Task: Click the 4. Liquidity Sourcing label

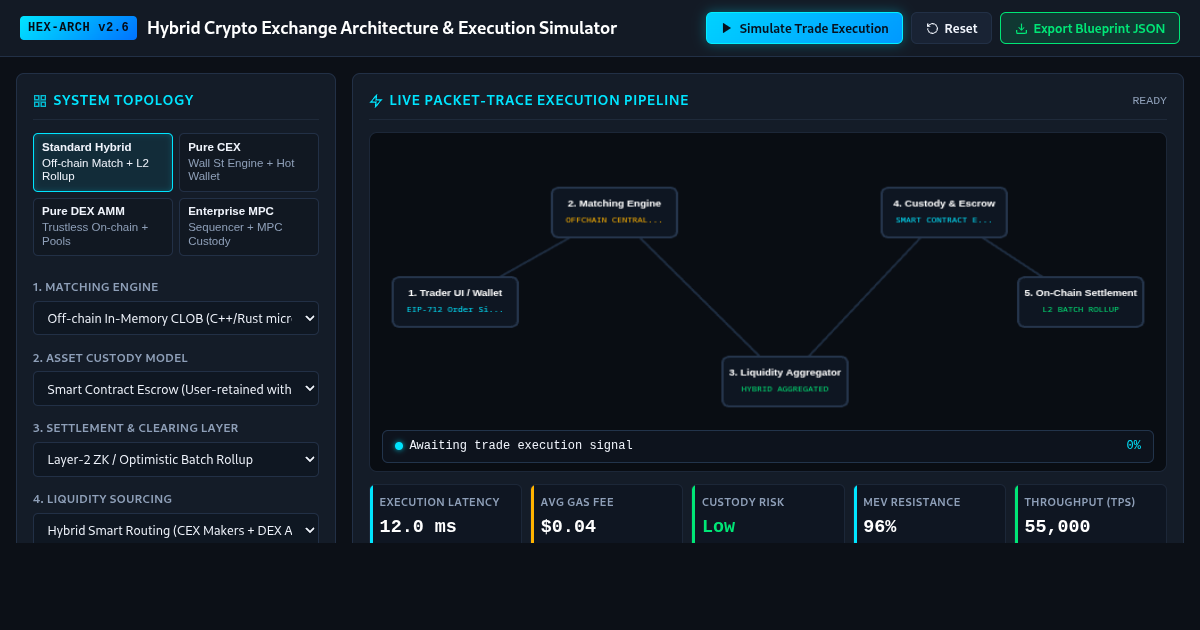Action: 102,499
